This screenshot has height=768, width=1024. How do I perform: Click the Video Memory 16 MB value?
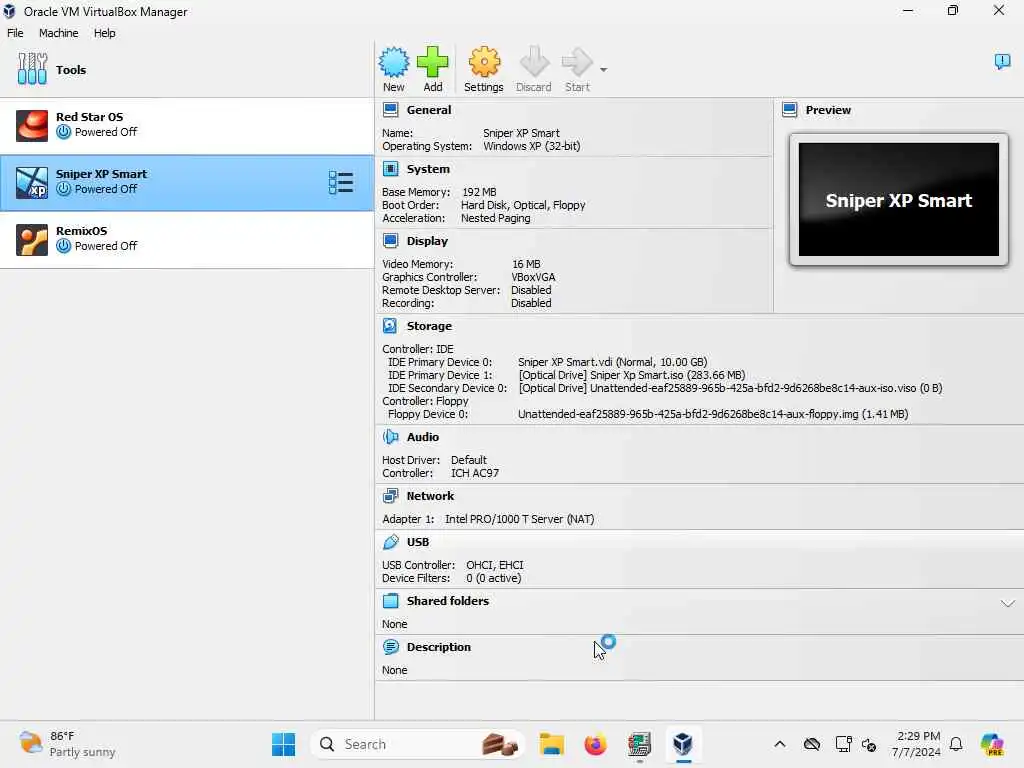[x=526, y=264]
